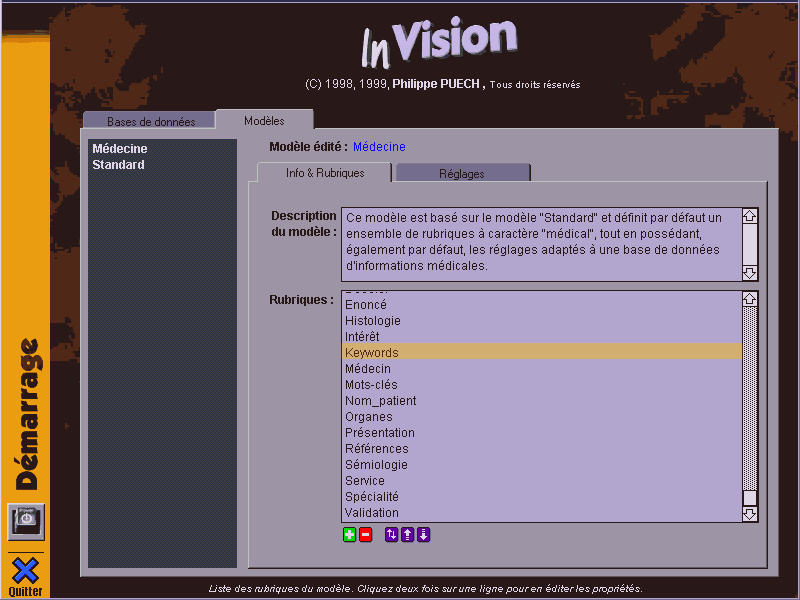The width and height of the screenshot is (800, 600).
Task: Select the Info & Rubriques tab
Action: [x=325, y=173]
